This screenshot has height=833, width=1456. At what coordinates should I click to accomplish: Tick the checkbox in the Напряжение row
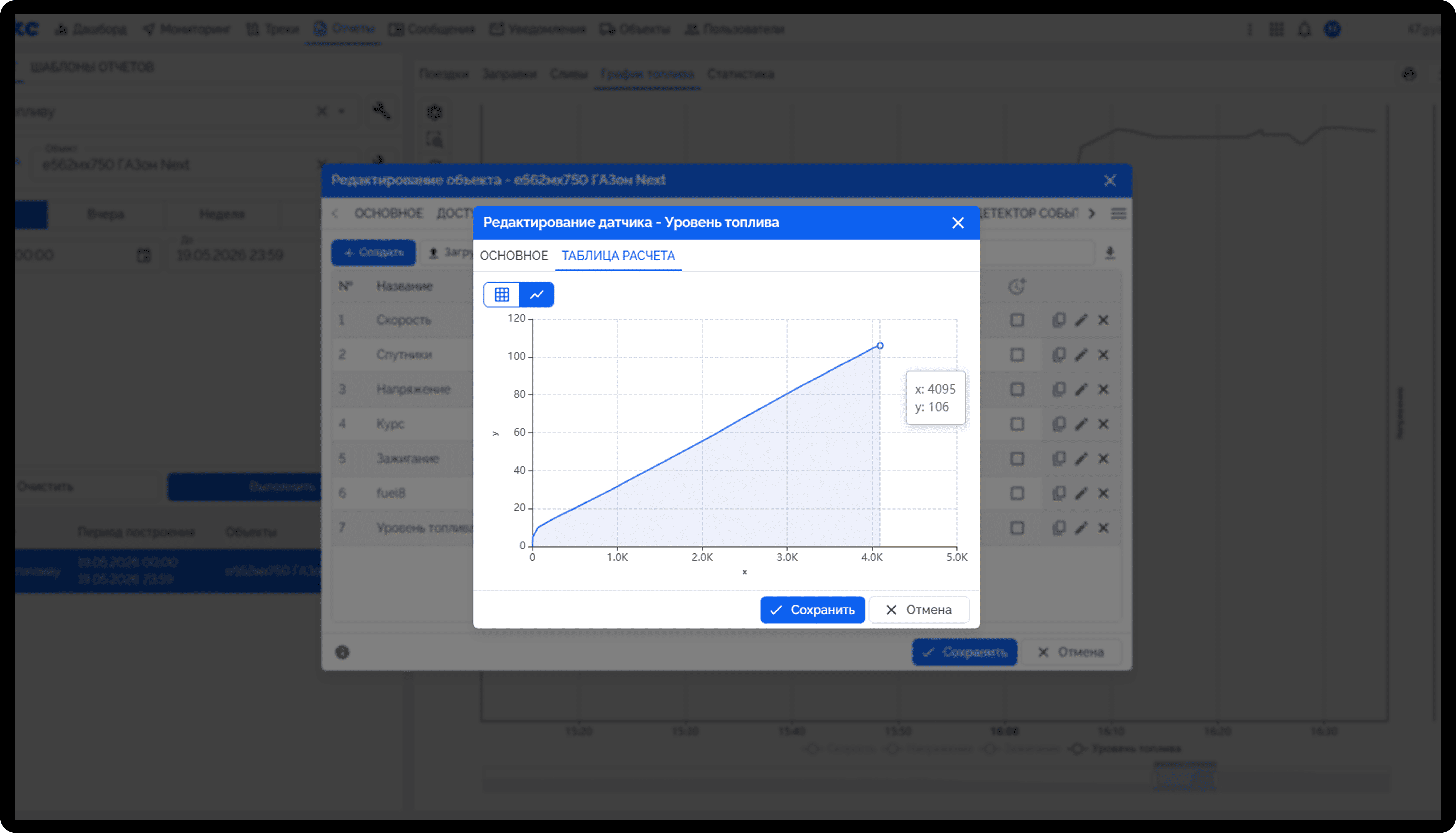pos(1017,390)
